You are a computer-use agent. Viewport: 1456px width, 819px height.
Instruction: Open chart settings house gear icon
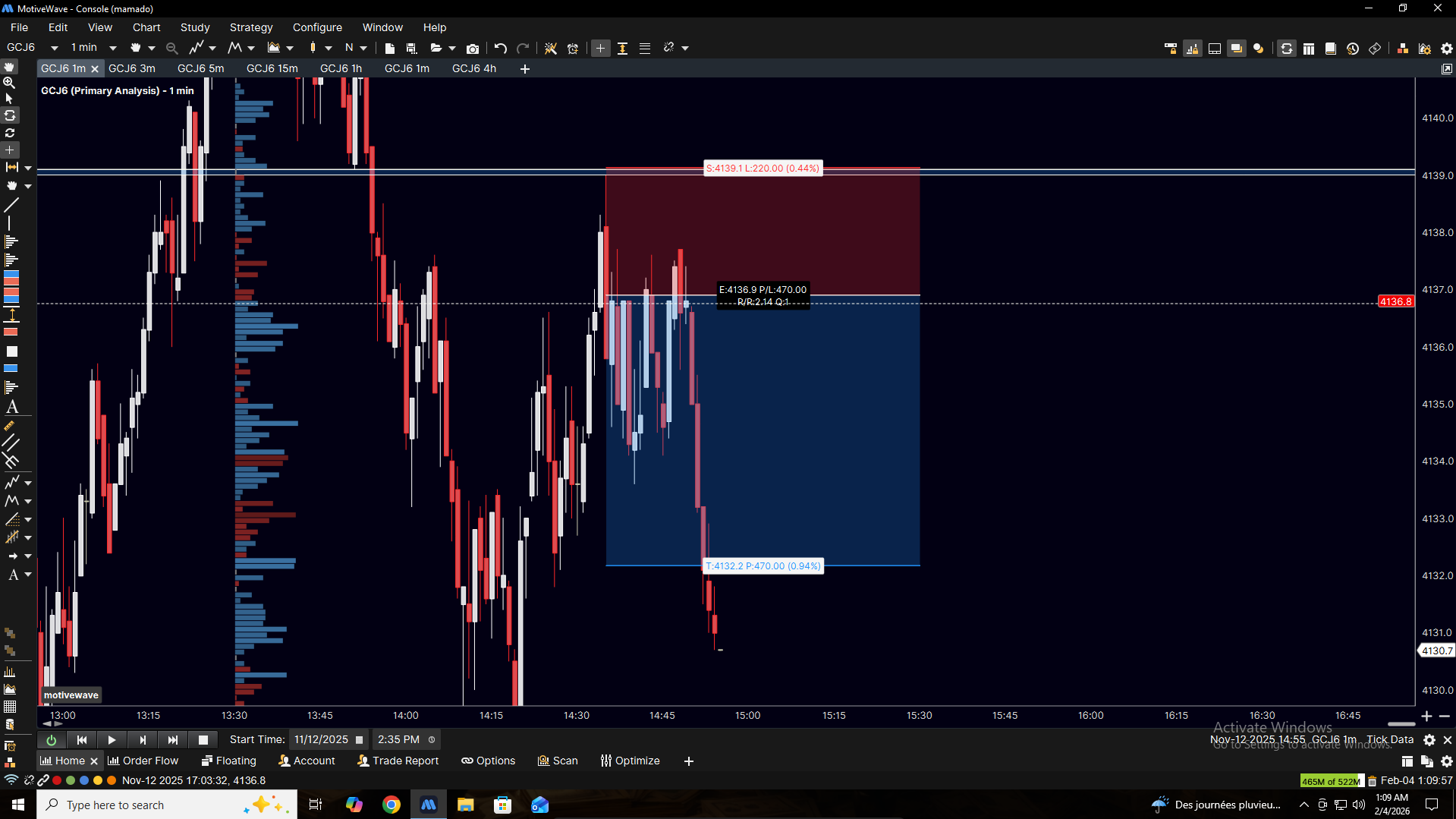(x=1425, y=49)
